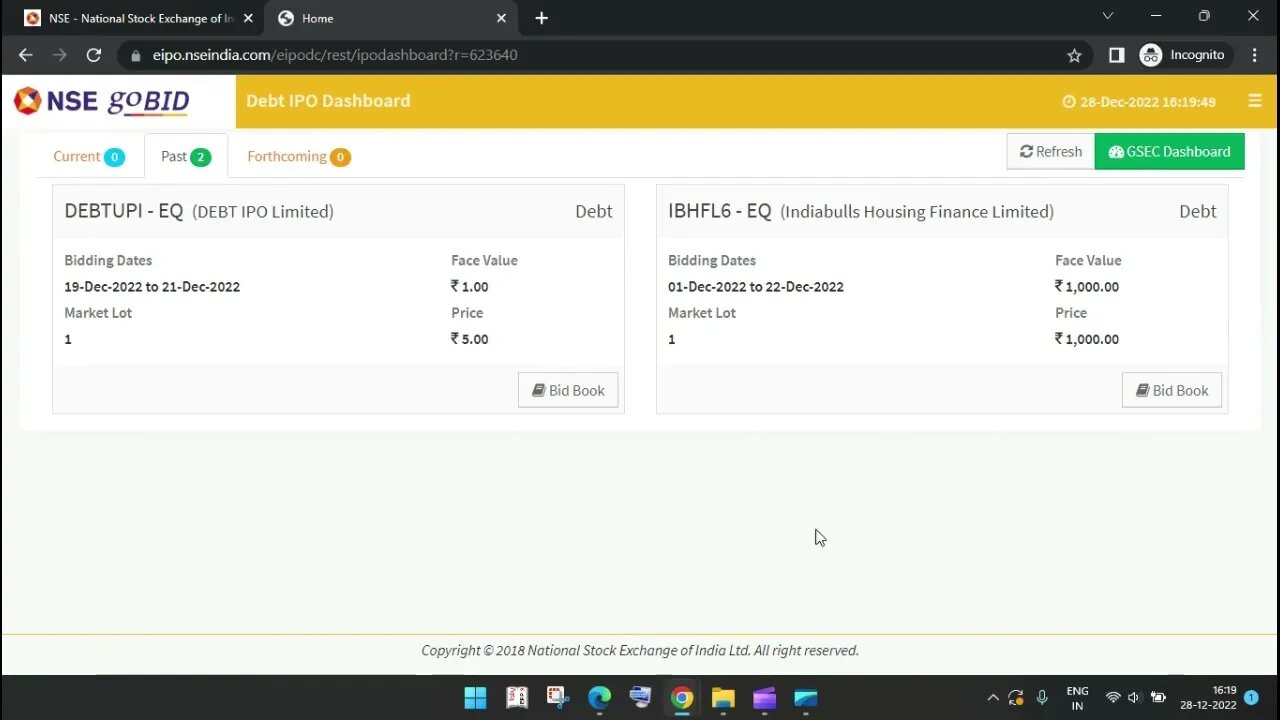View site info lock icon
This screenshot has width=1280, height=720.
click(136, 55)
